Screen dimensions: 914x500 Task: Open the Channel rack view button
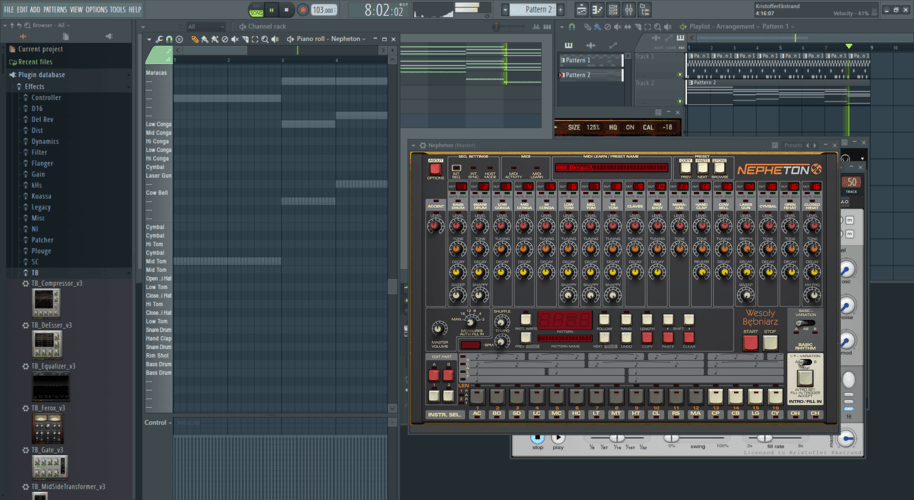coord(613,10)
